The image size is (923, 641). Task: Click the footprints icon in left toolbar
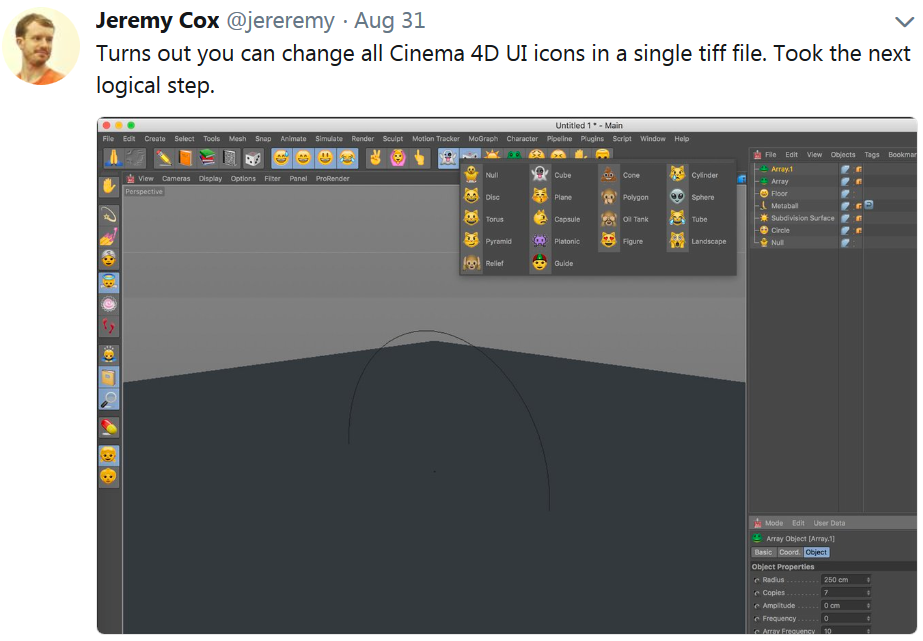(109, 326)
